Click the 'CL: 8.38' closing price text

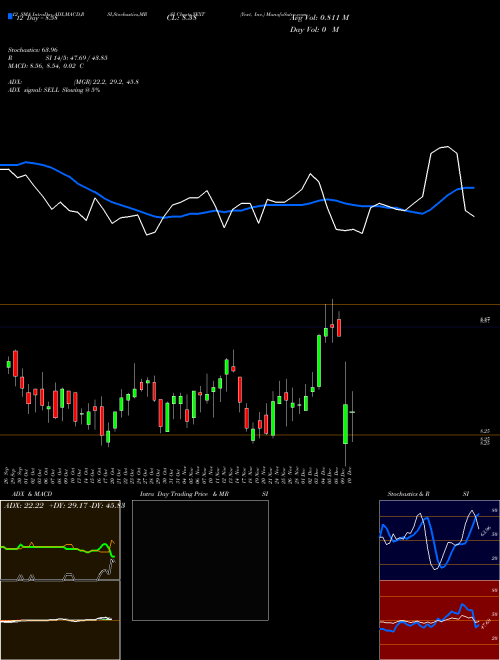181,18
